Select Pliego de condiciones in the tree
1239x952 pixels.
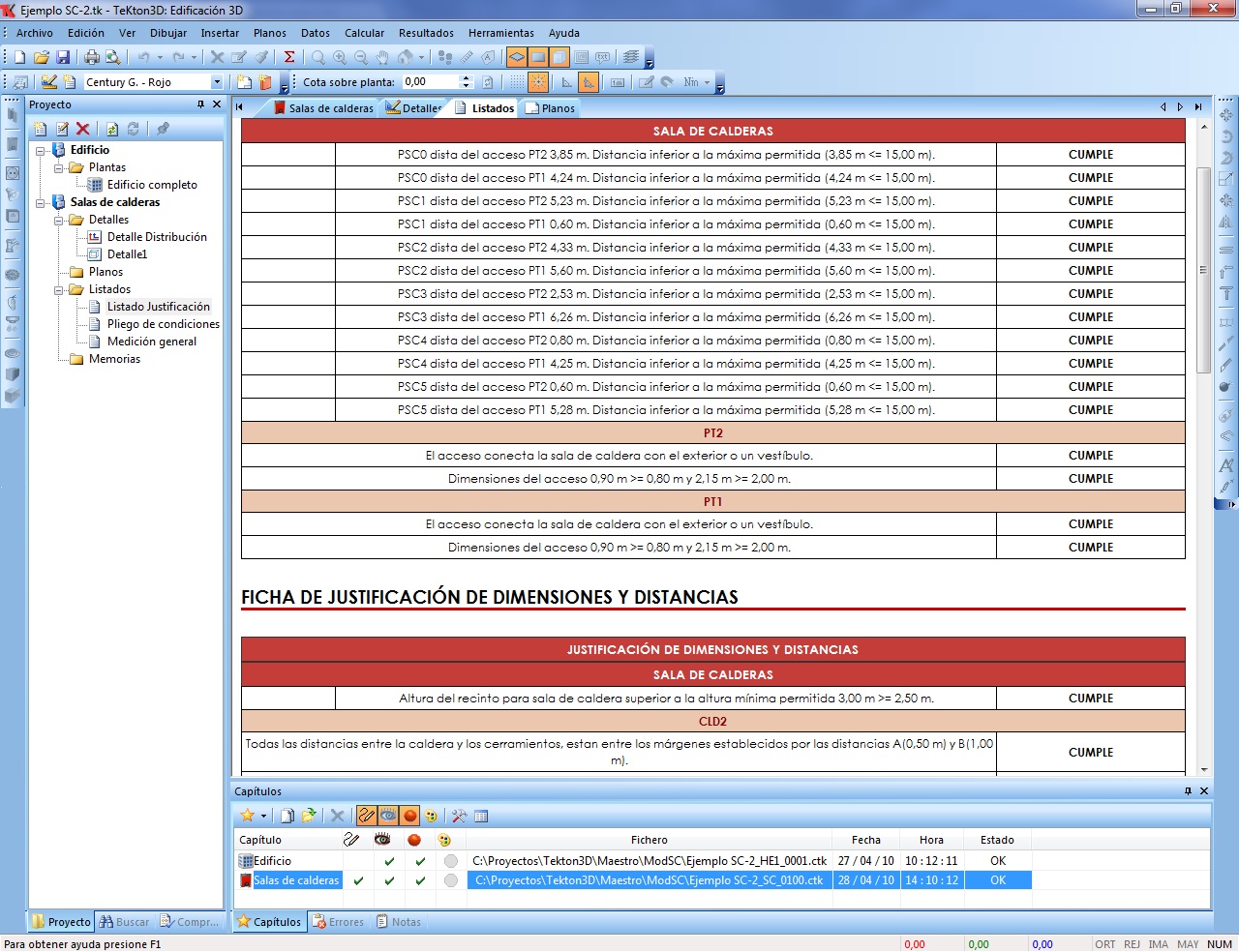click(x=164, y=324)
